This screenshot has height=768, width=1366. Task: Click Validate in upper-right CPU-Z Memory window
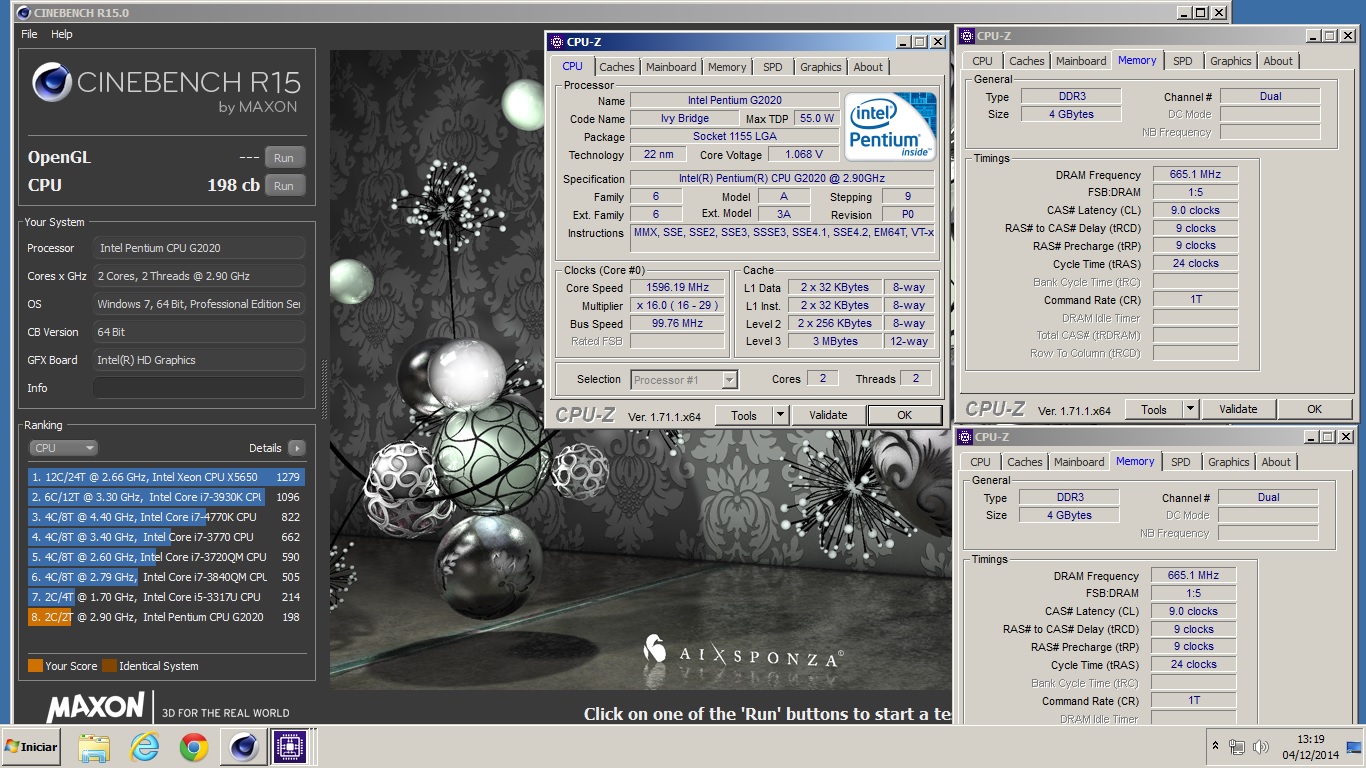pos(1238,409)
